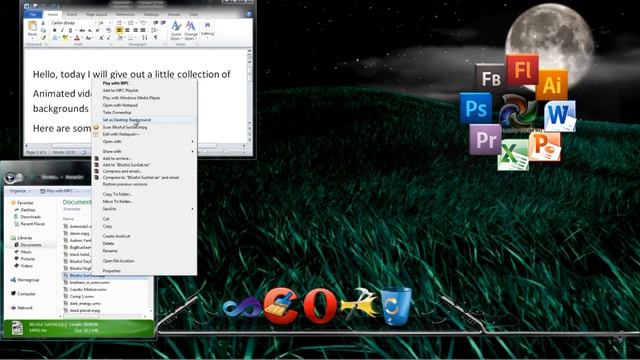
Task: Launch Visual Studio from the dock
Action: coord(243,307)
